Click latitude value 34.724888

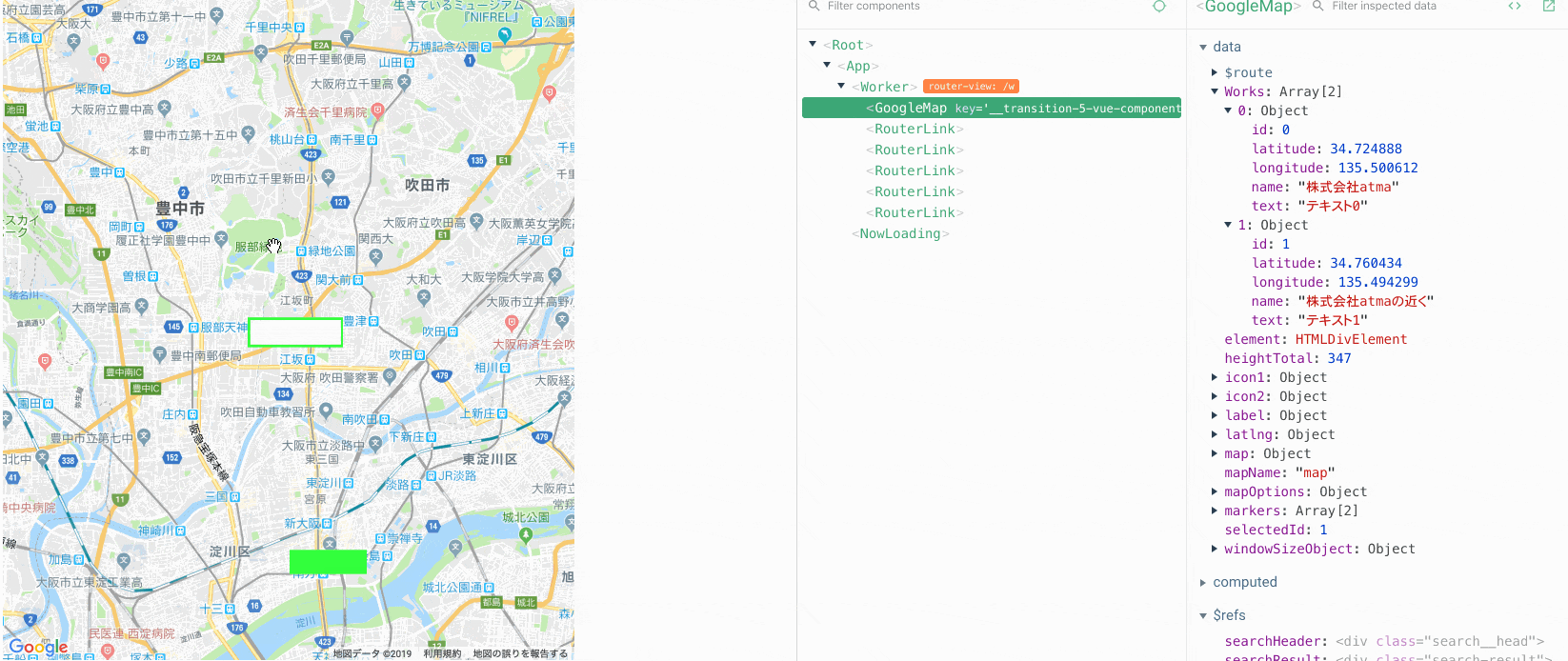(1366, 149)
